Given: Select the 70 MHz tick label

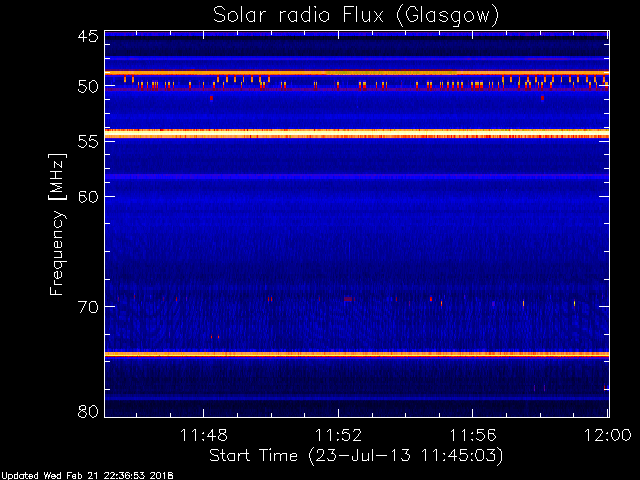Looking at the screenshot, I should [x=87, y=307].
